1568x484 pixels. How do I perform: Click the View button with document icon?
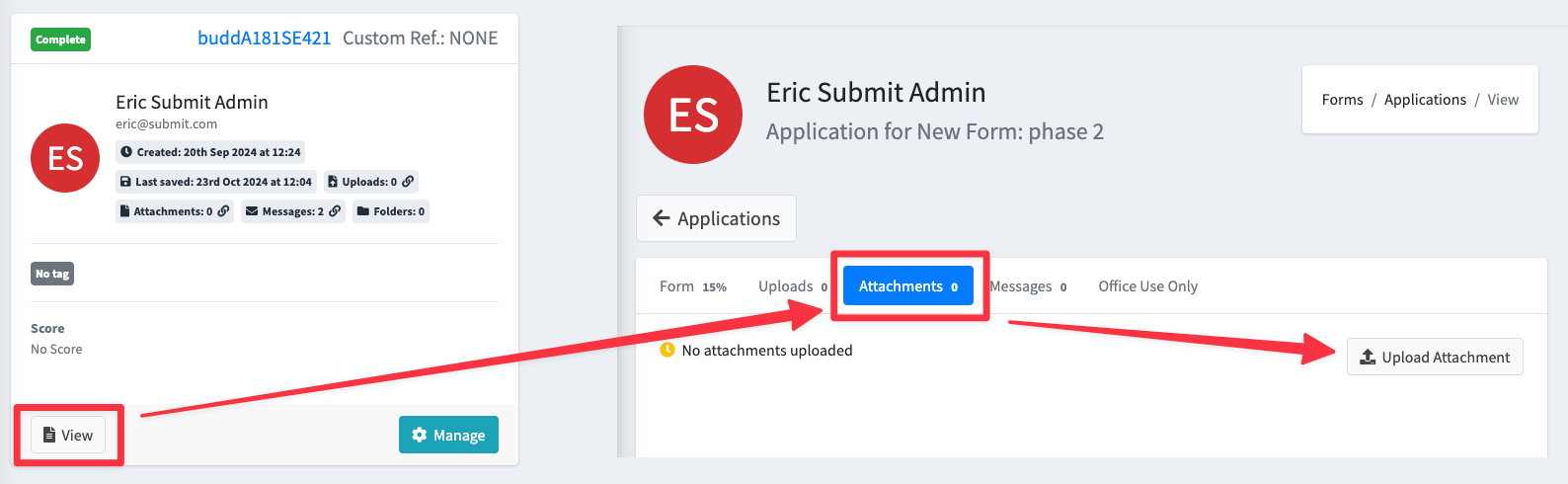(68, 435)
